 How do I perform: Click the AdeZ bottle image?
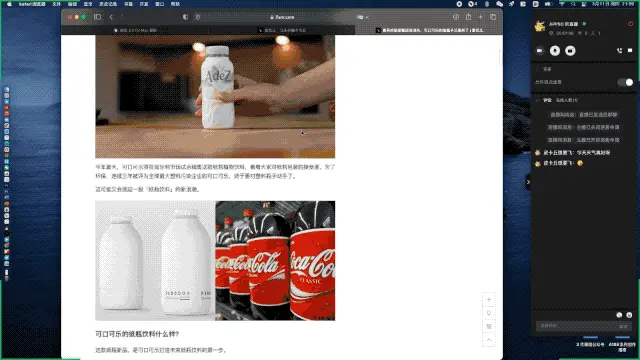click(215, 96)
